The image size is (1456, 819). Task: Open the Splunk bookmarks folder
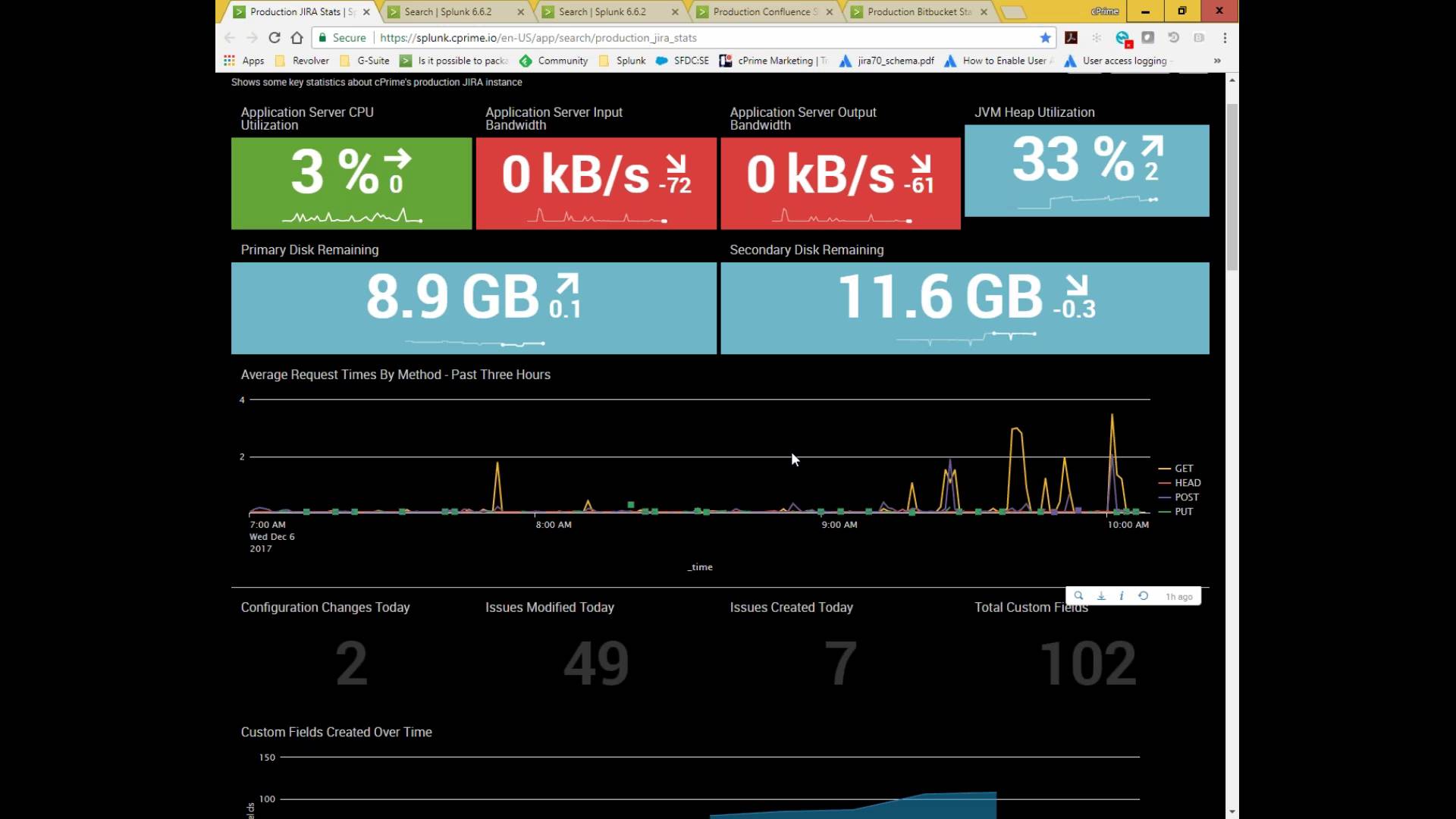[x=623, y=61]
